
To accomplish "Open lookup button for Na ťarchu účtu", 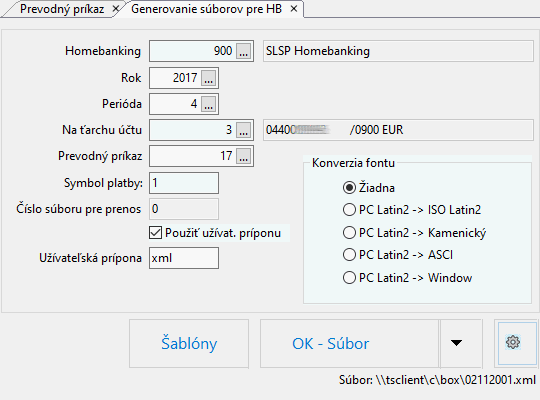I will pyautogui.click(x=243, y=130).
